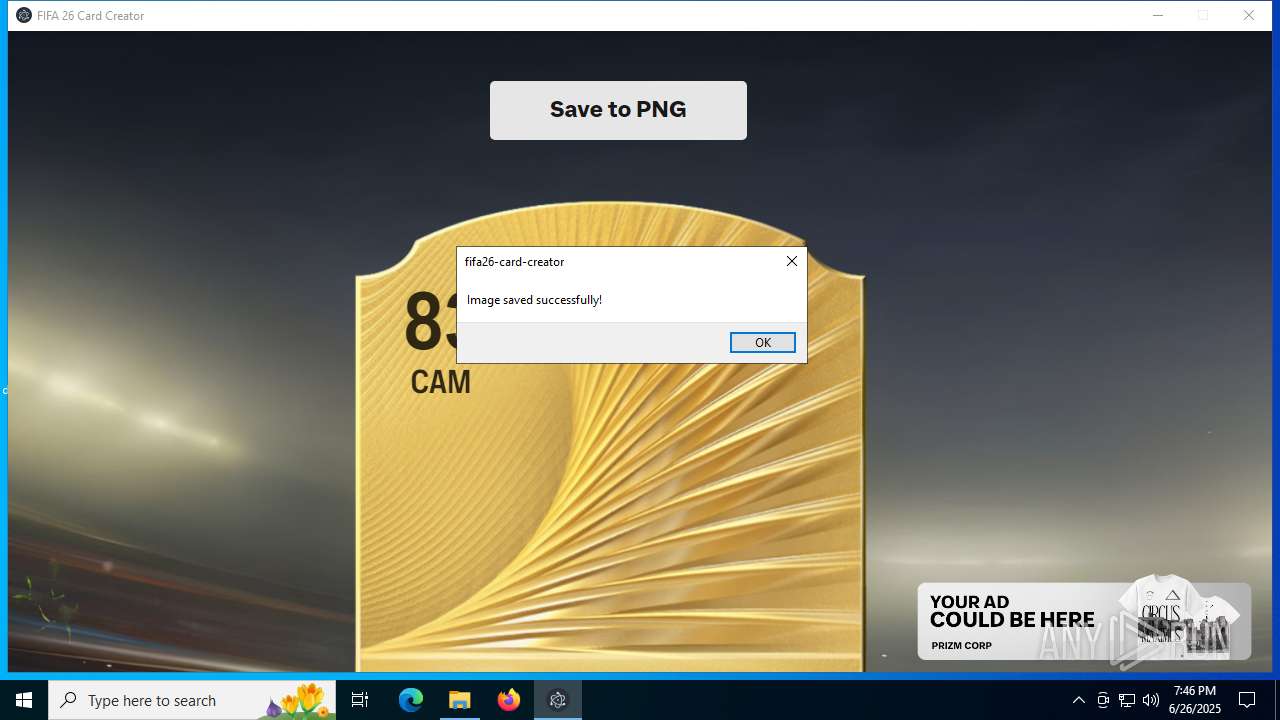1280x720 pixels.
Task: Click the app icon in the title bar
Action: [24, 15]
